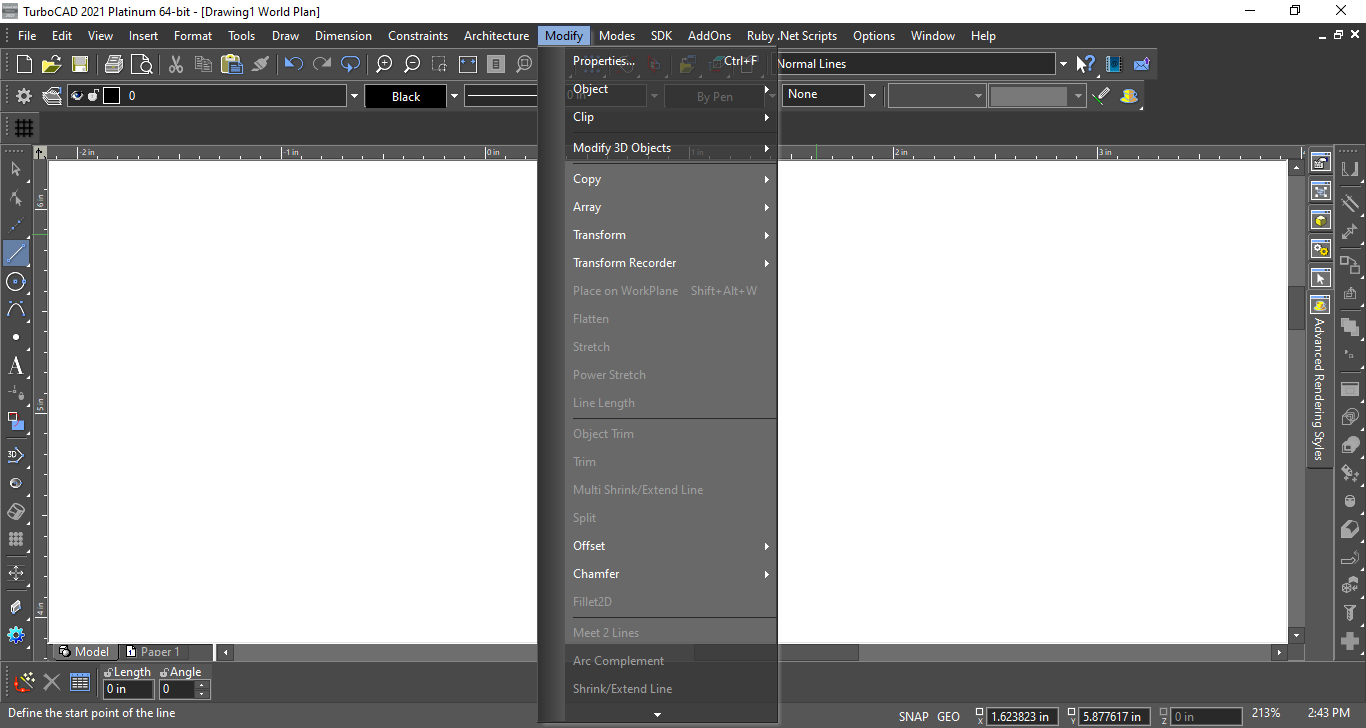Toggle layer lock padlock icon
Viewport: 1366px width, 728px height.
pyautogui.click(x=93, y=96)
